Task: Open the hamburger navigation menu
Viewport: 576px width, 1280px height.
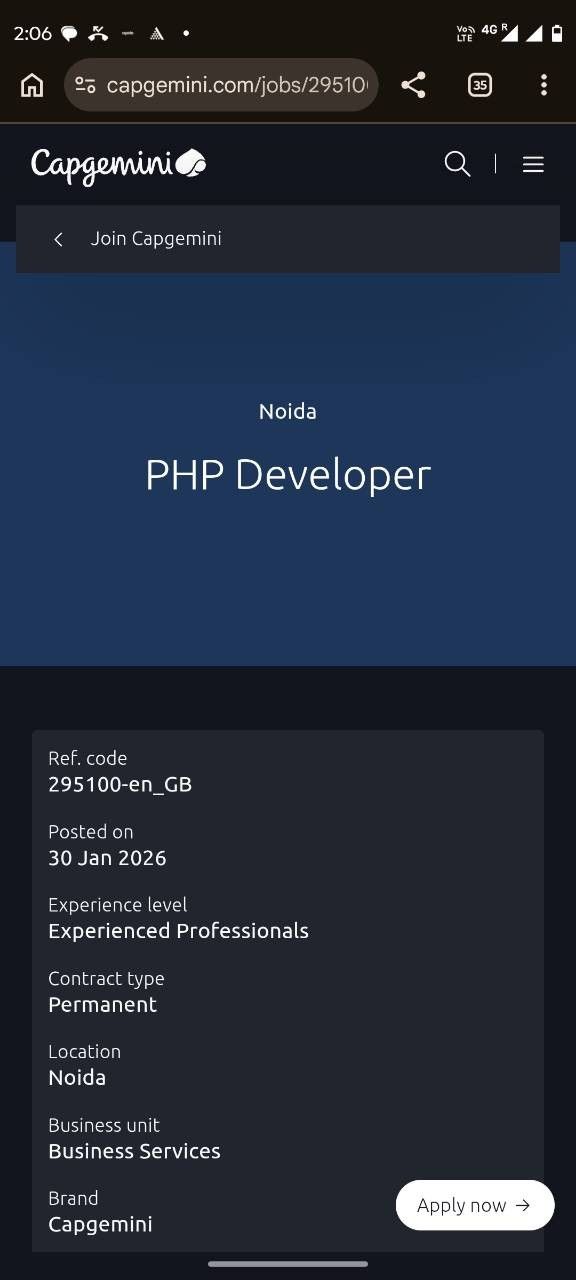Action: click(x=533, y=164)
